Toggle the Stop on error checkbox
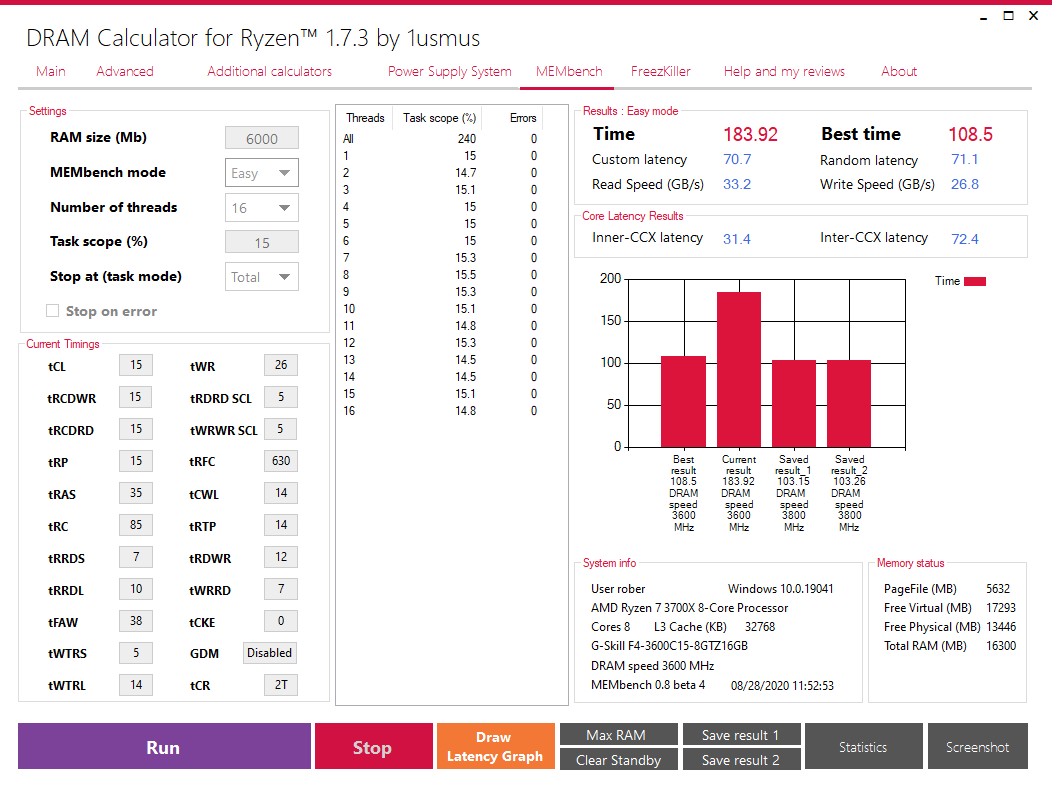The image size is (1052, 791). click(52, 311)
